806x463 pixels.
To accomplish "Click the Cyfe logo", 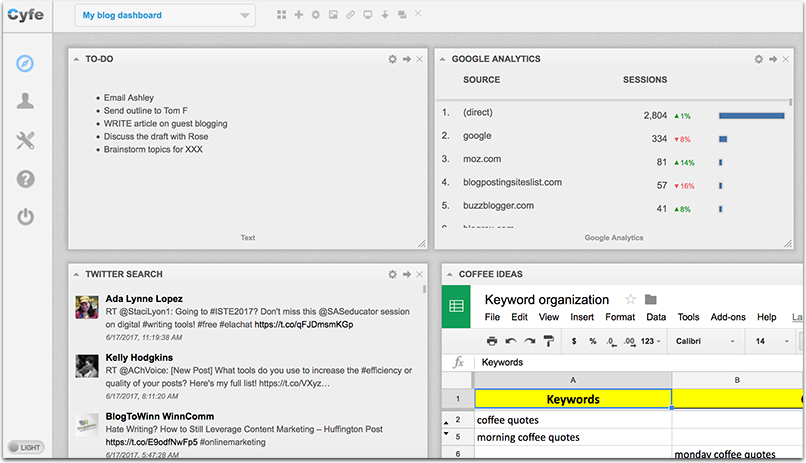I will [x=27, y=15].
